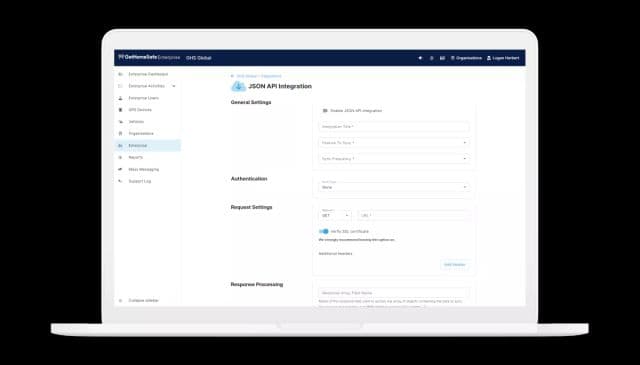This screenshot has width=640, height=365.
Task: Click the 'Request Settings' heading
Action: [x=251, y=207]
